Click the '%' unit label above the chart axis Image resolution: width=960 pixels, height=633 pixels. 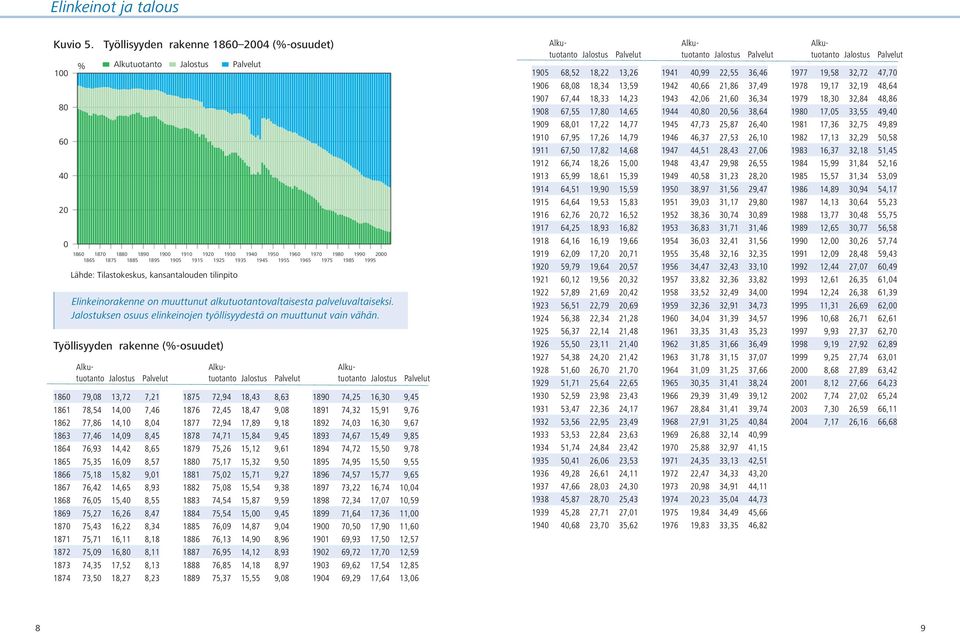[x=81, y=66]
